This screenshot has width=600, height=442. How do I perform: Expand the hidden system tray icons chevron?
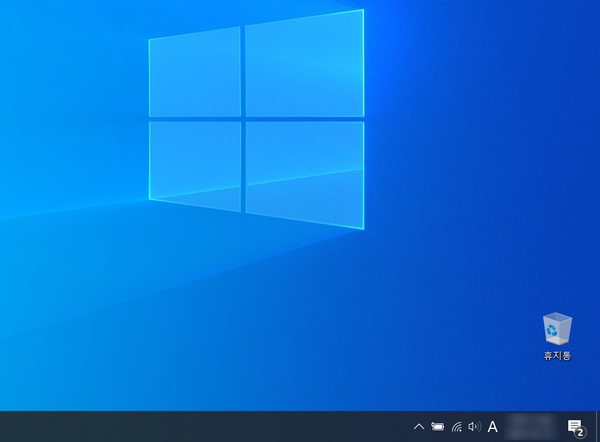click(x=419, y=426)
